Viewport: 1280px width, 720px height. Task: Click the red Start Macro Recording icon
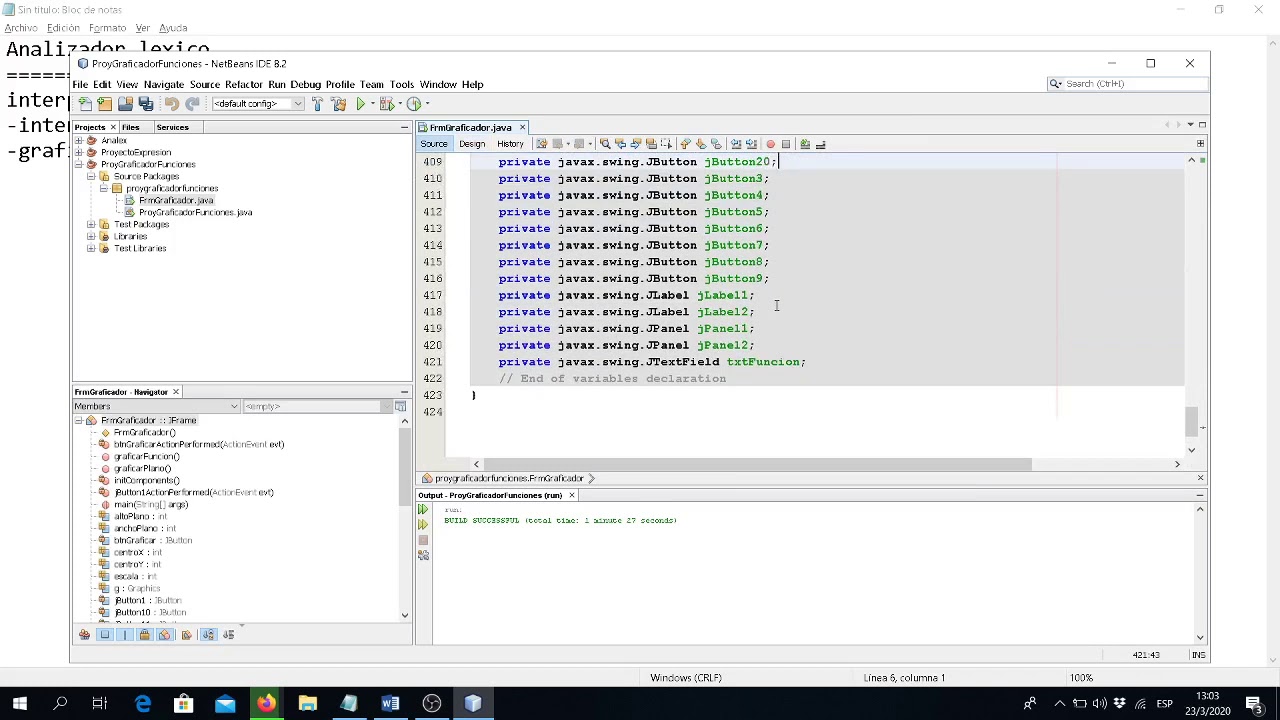pyautogui.click(x=770, y=144)
